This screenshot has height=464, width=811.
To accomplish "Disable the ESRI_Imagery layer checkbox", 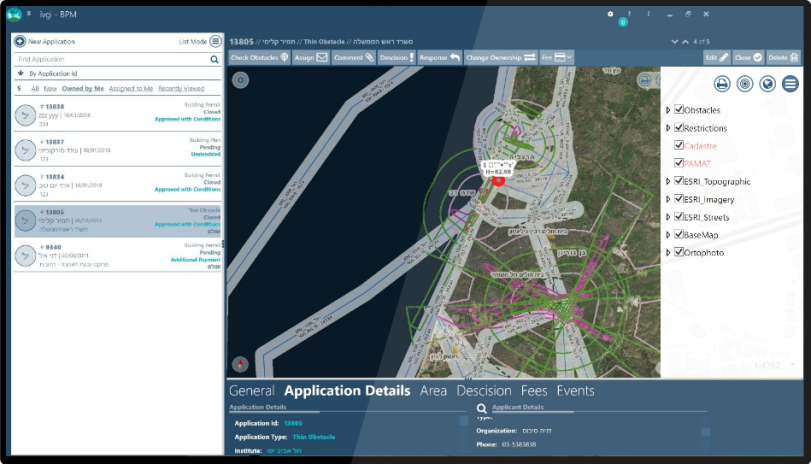I will 679,199.
